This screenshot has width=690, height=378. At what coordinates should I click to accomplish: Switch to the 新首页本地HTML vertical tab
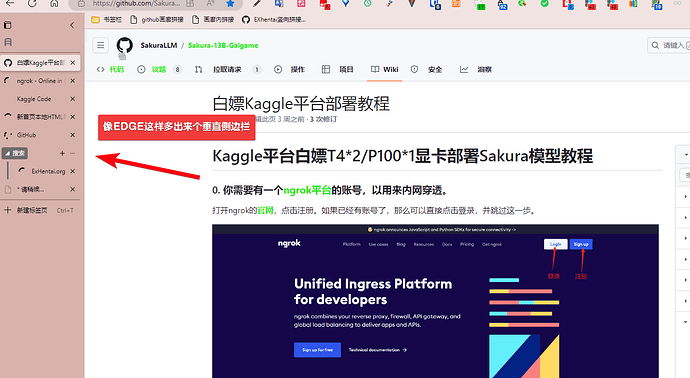(x=40, y=117)
